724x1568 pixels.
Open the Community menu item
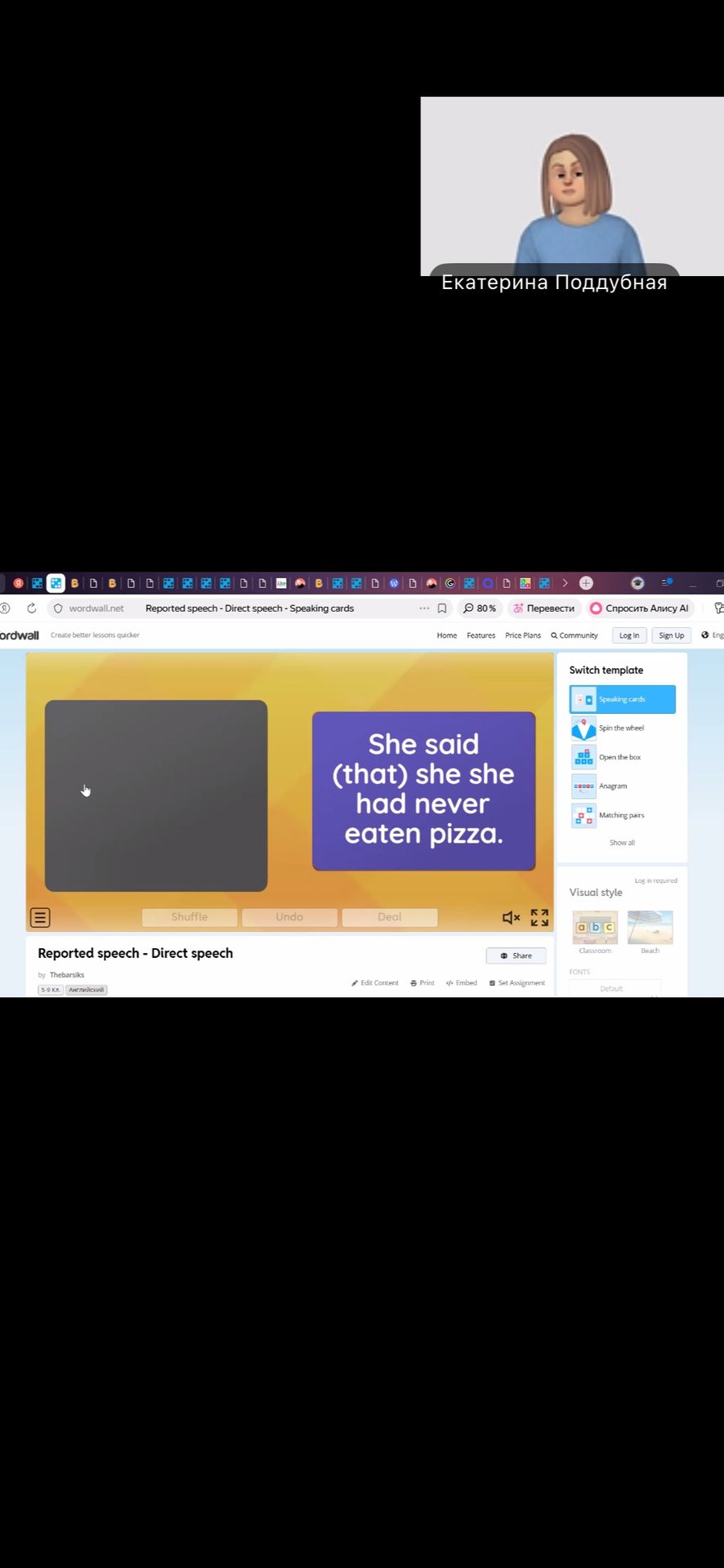coord(574,635)
